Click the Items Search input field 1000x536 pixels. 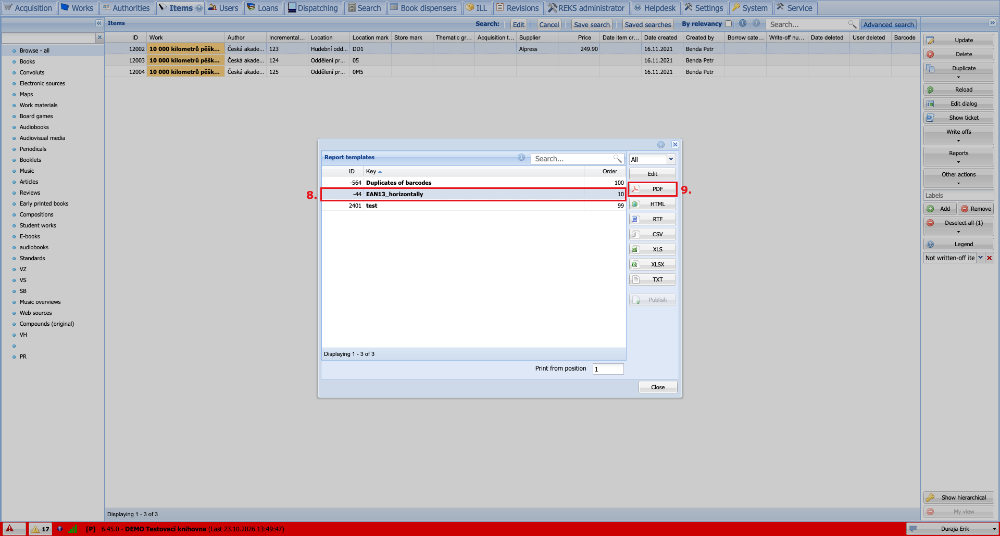(808, 24)
